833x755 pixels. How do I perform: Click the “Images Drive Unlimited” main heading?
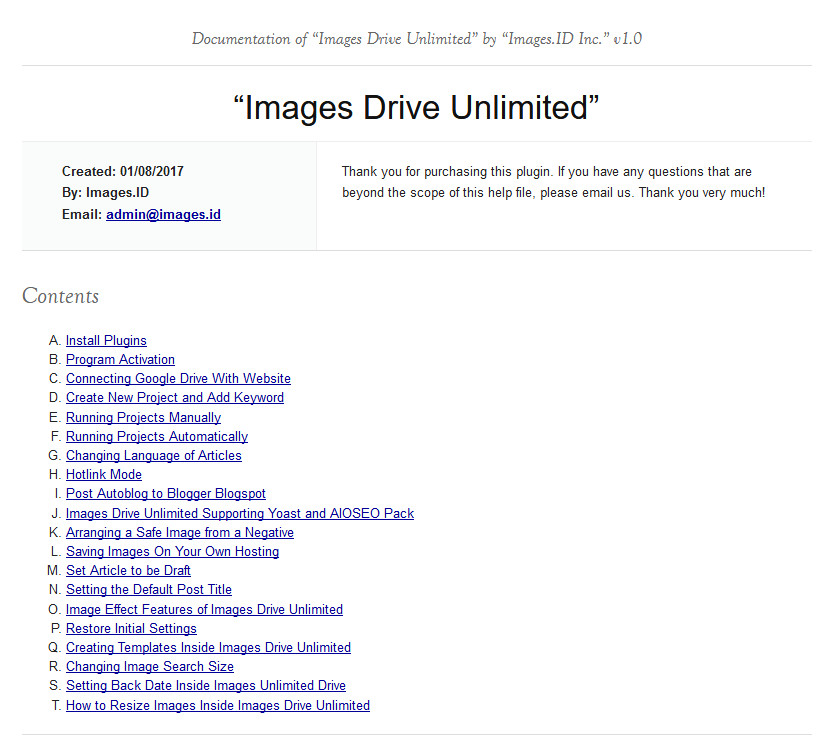click(416, 108)
